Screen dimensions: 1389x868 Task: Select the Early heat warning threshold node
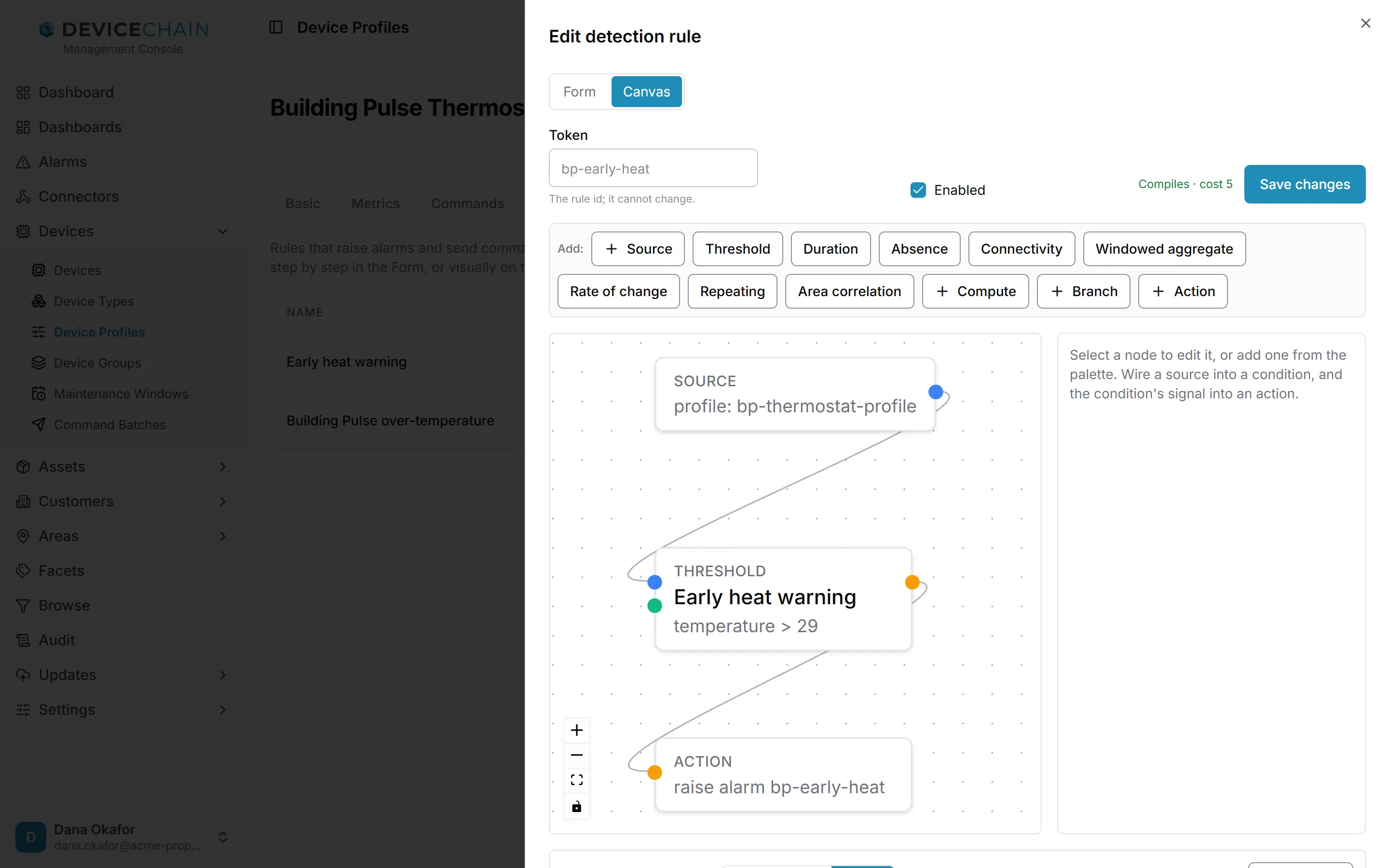click(x=783, y=599)
